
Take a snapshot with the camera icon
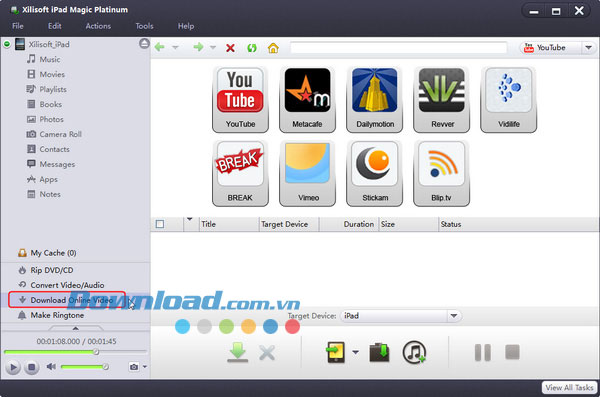(x=134, y=367)
